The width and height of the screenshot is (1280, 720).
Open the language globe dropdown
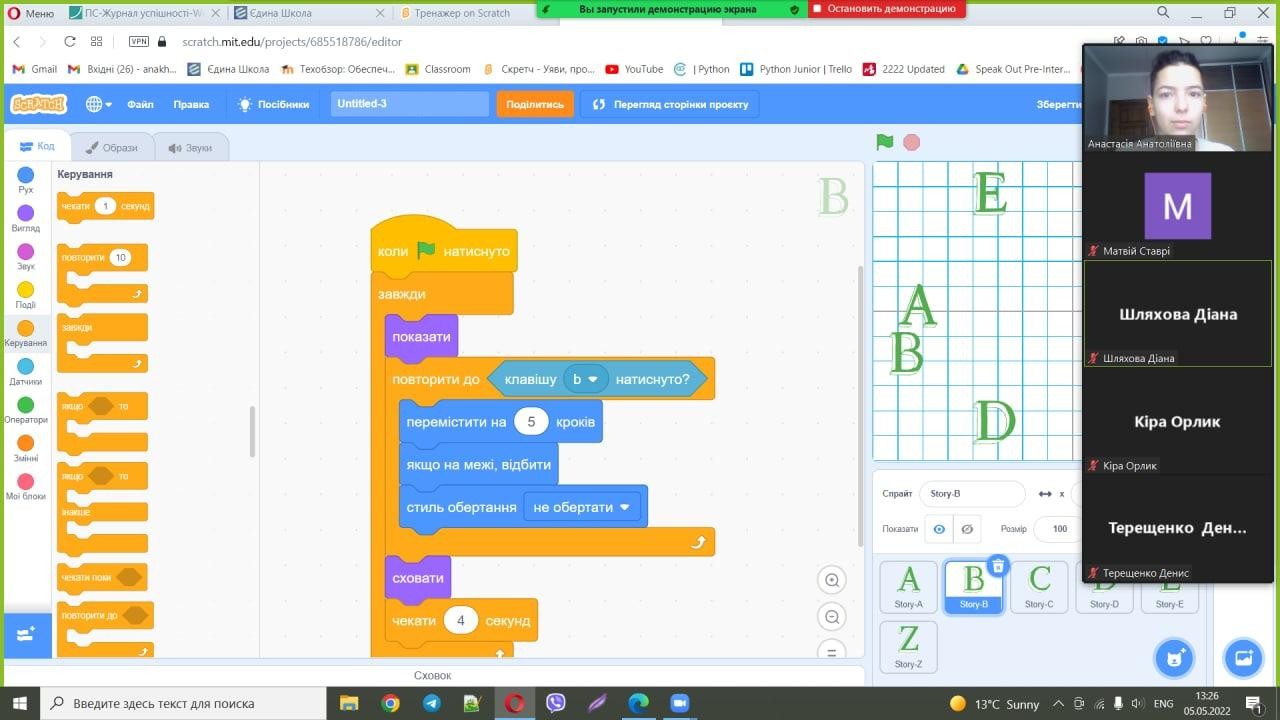(98, 104)
